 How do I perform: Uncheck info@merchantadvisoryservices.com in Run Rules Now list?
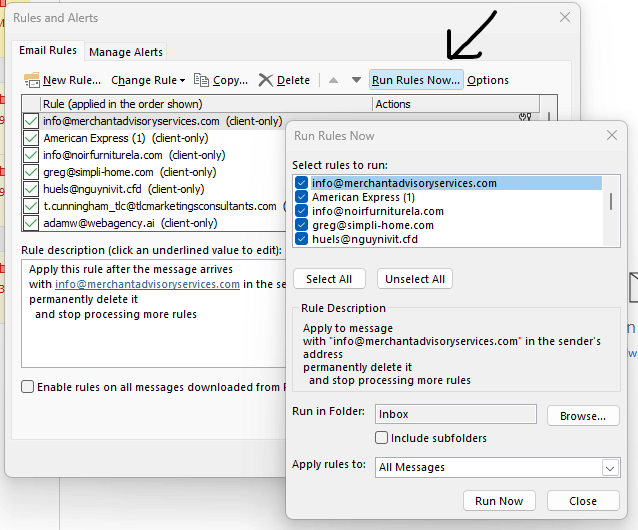(x=301, y=183)
